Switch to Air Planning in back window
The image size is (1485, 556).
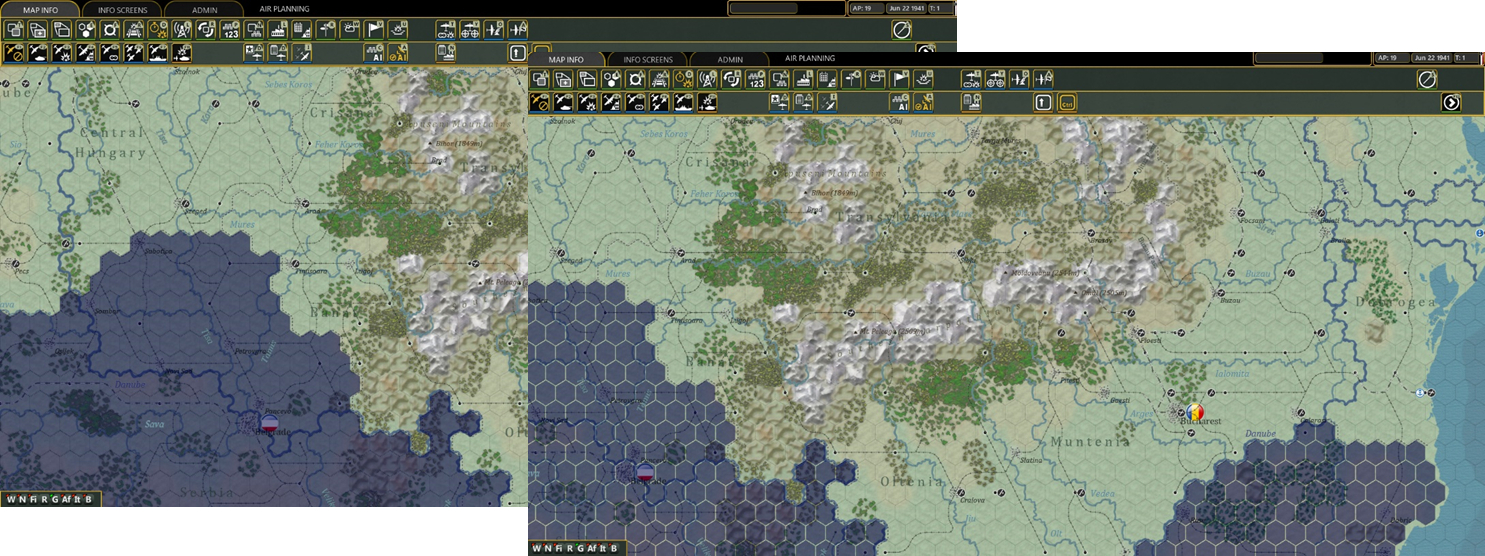click(284, 9)
